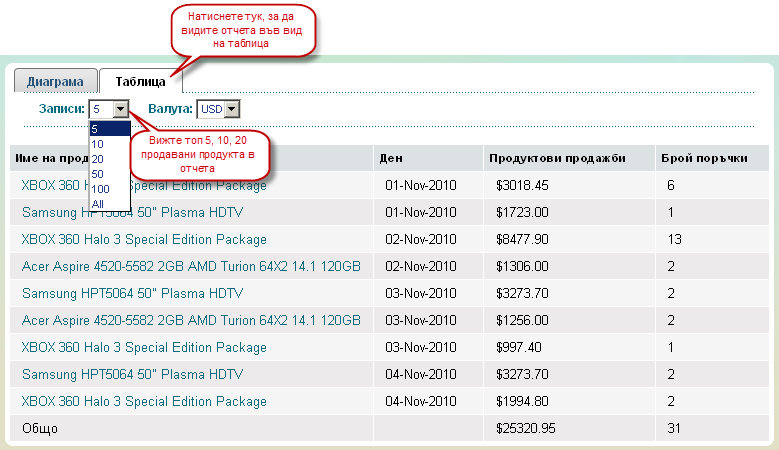Choose 20 in the Записи list
This screenshot has height=450, width=779.
(x=98, y=159)
